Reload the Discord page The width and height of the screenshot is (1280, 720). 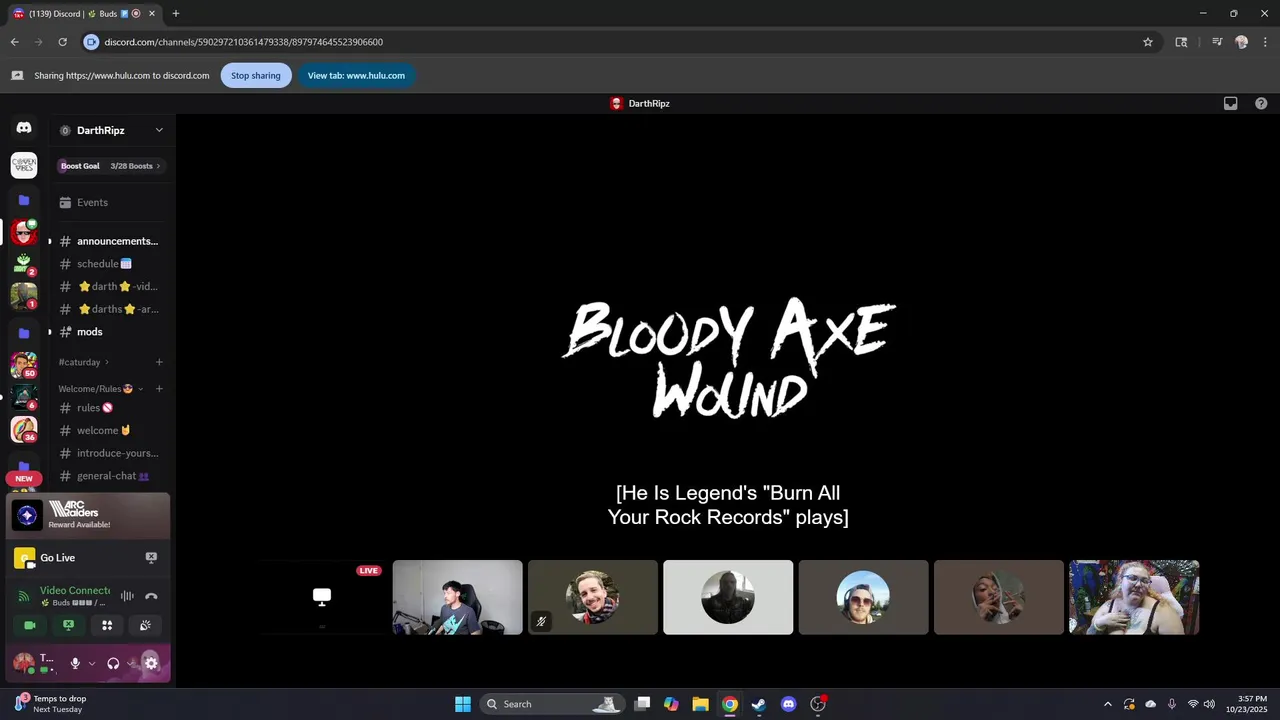click(x=62, y=42)
